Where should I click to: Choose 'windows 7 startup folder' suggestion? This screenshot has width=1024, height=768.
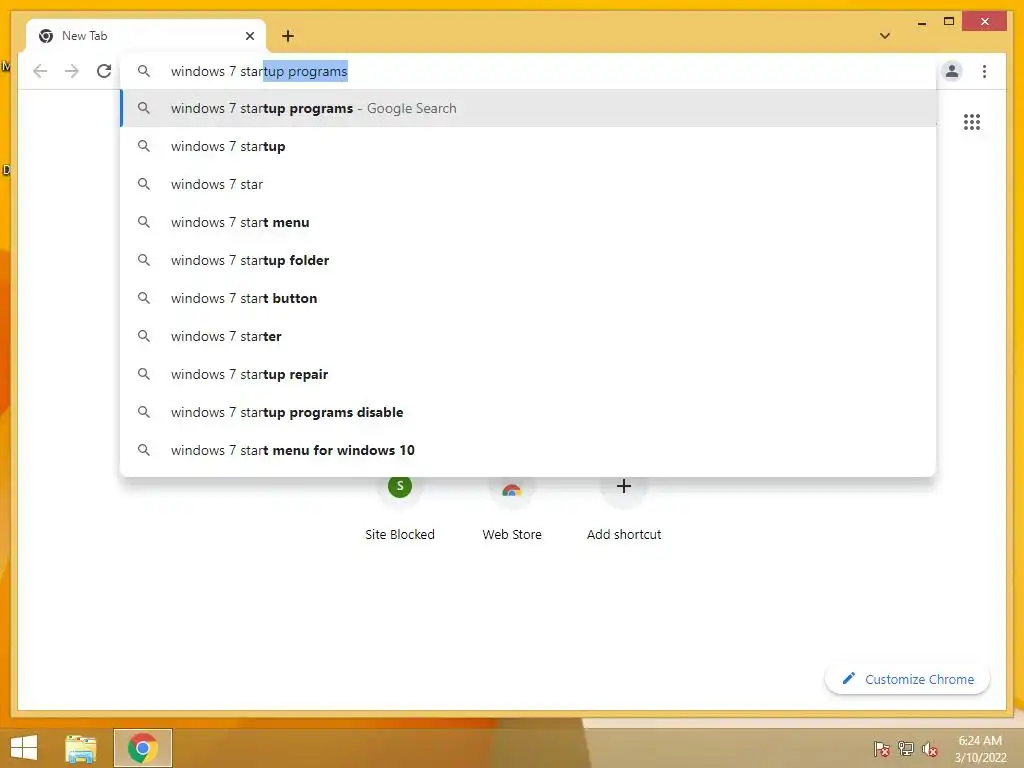coord(528,260)
